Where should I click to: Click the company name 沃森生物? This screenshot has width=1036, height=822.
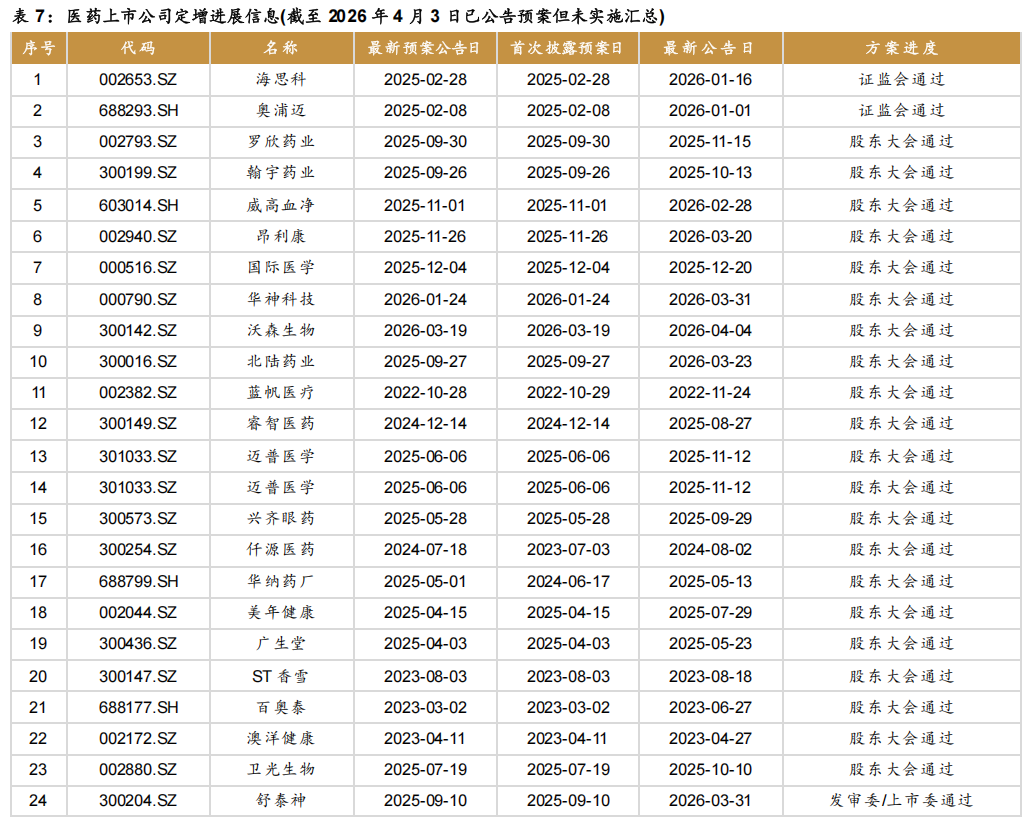point(281,330)
